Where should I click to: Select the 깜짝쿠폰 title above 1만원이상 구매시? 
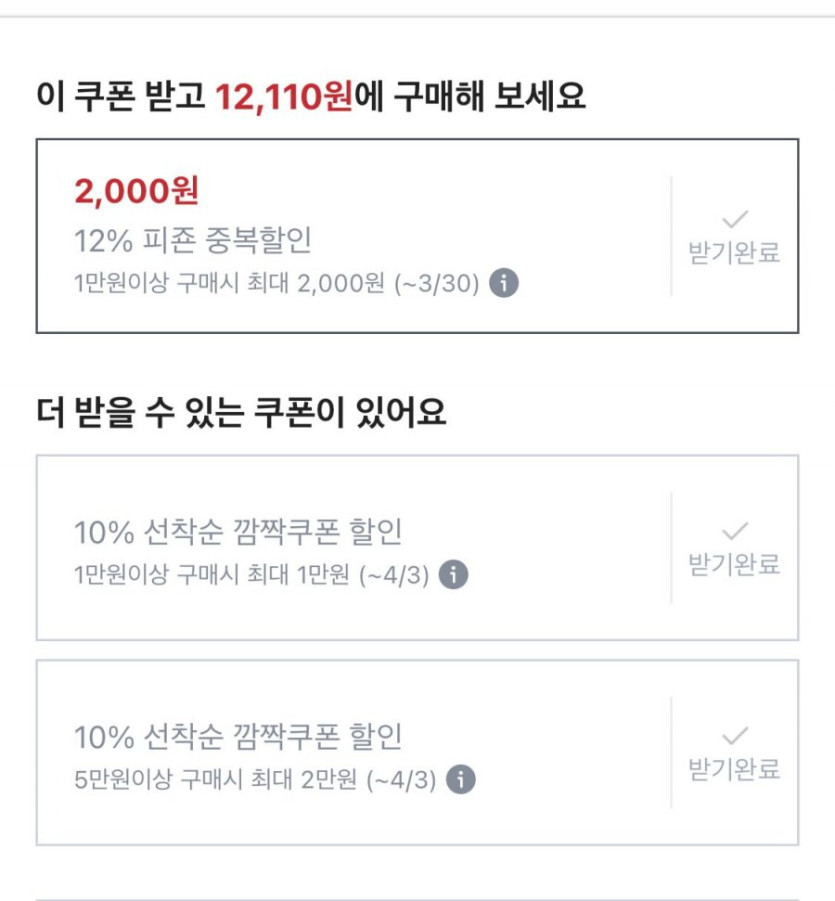click(x=238, y=532)
